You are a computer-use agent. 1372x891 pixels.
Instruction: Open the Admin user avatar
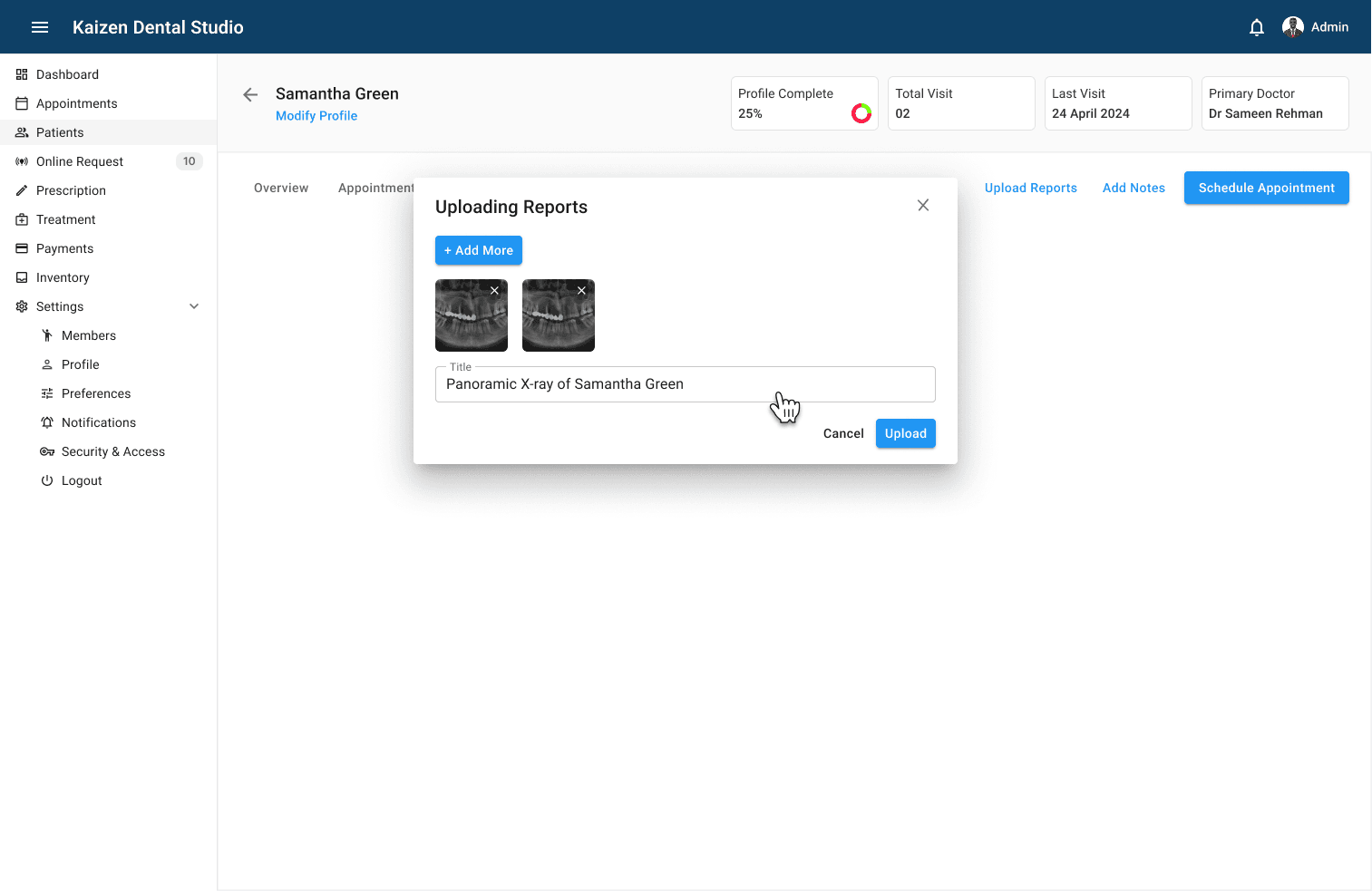tap(1292, 27)
